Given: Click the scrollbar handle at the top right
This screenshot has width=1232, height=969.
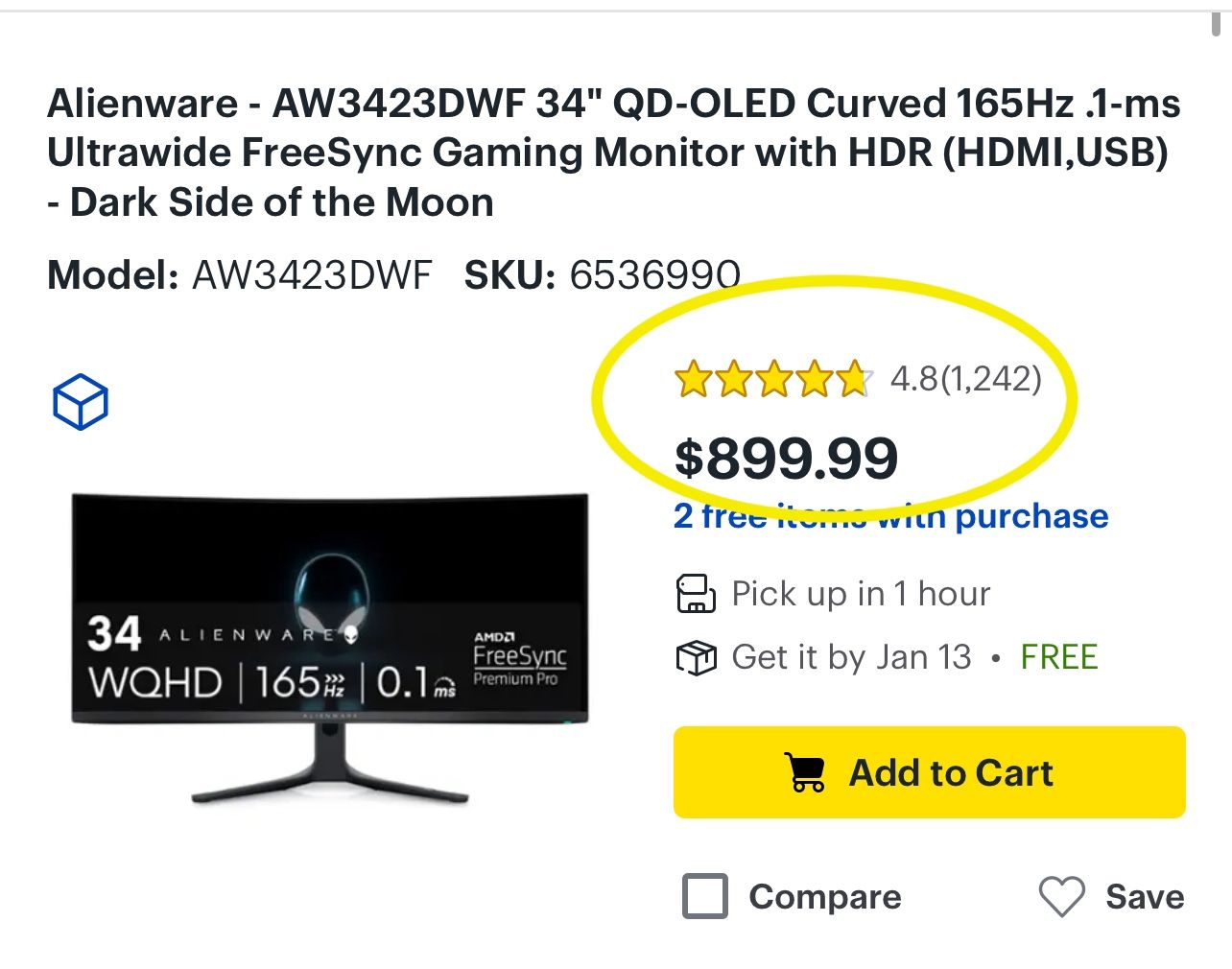Looking at the screenshot, I should click(1217, 17).
